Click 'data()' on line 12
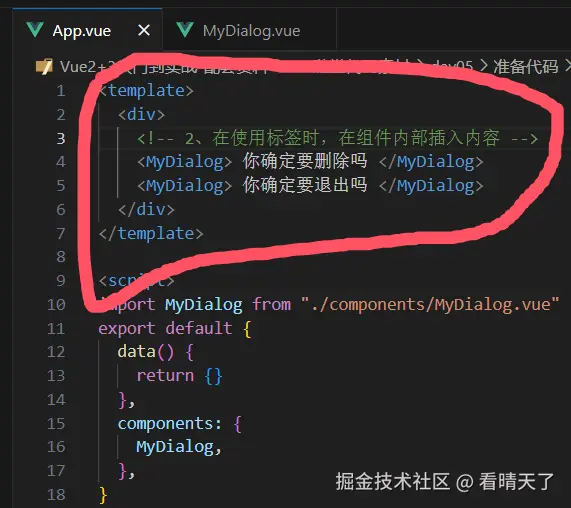Viewport: 571px width, 508px height. [146, 352]
